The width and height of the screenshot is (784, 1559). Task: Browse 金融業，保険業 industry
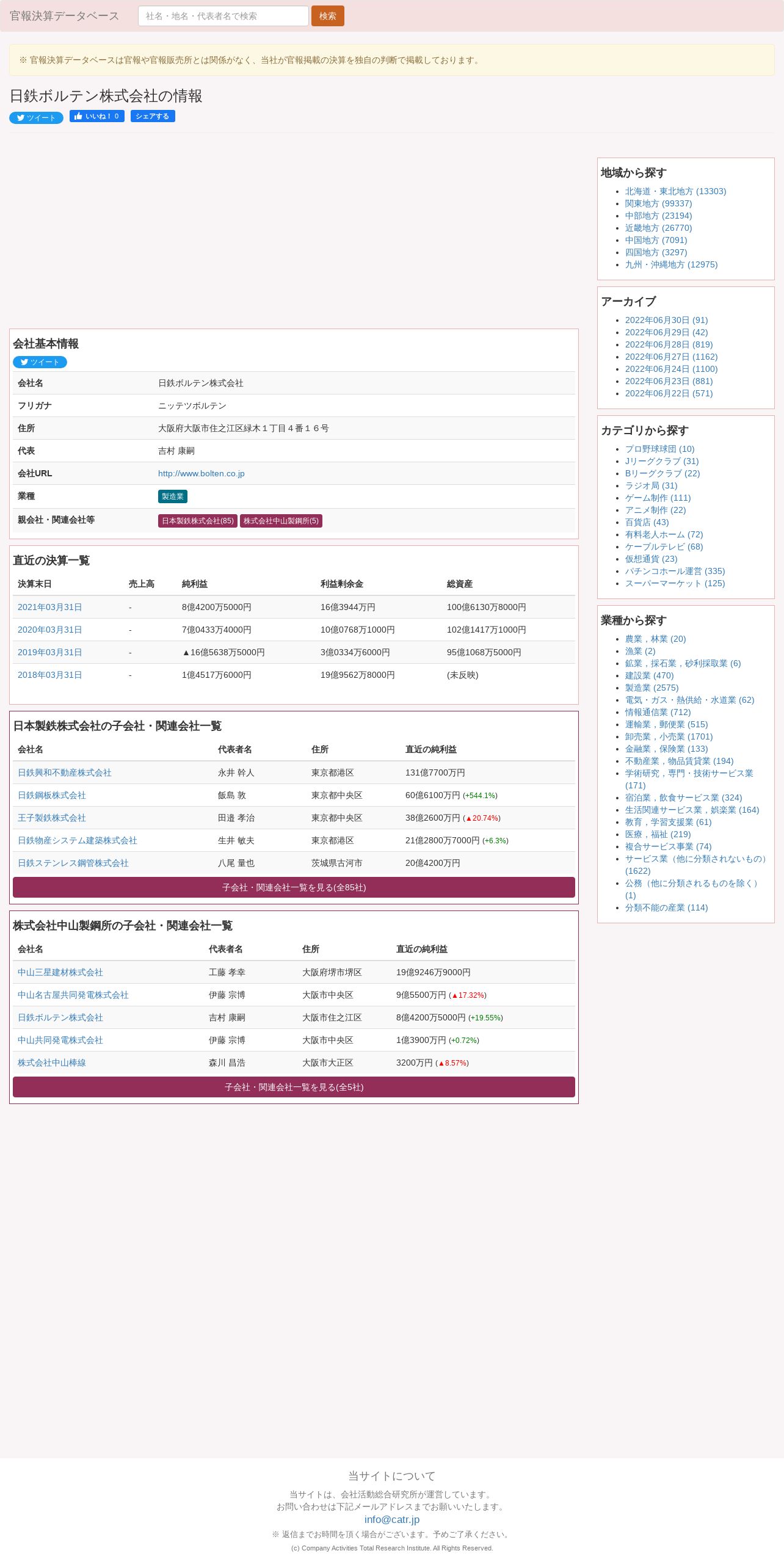[x=666, y=749]
